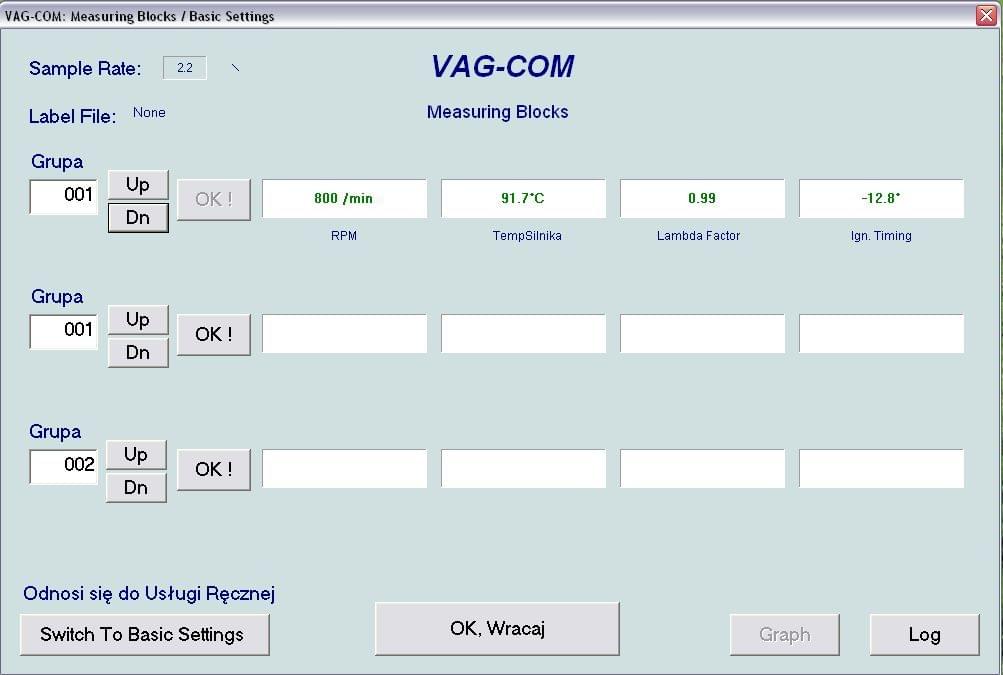This screenshot has height=675, width=1003.
Task: Select the -12.8° ignition timing value
Action: (881, 198)
